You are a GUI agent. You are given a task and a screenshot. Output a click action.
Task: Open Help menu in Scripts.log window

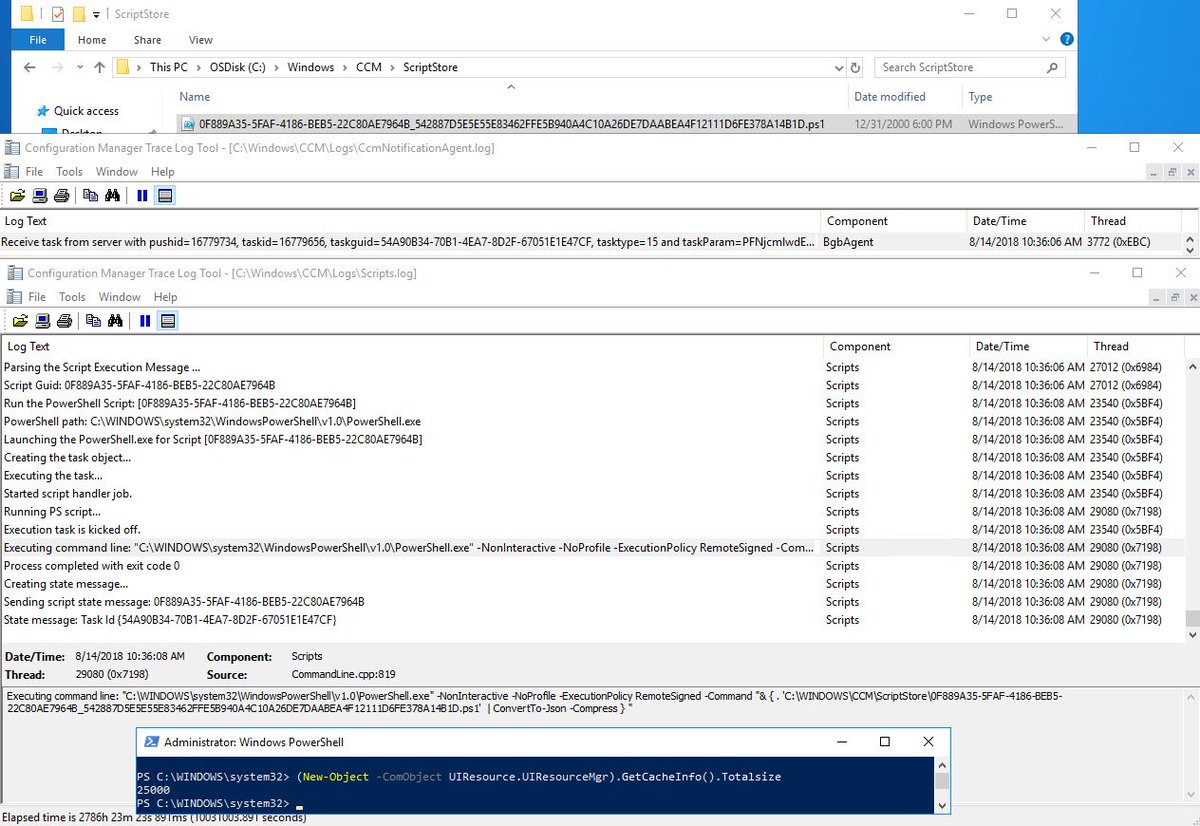click(x=166, y=297)
